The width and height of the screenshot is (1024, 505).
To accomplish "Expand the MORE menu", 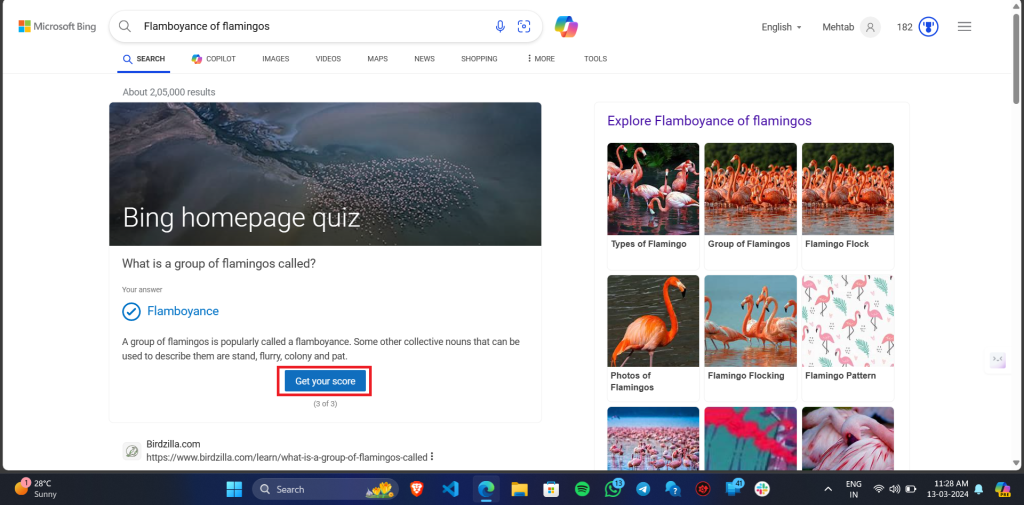I will coord(540,59).
